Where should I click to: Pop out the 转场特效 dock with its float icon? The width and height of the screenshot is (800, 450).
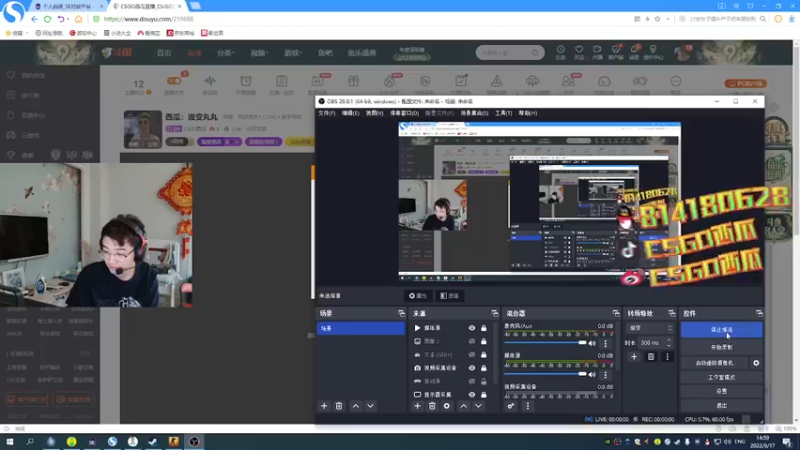pos(672,313)
